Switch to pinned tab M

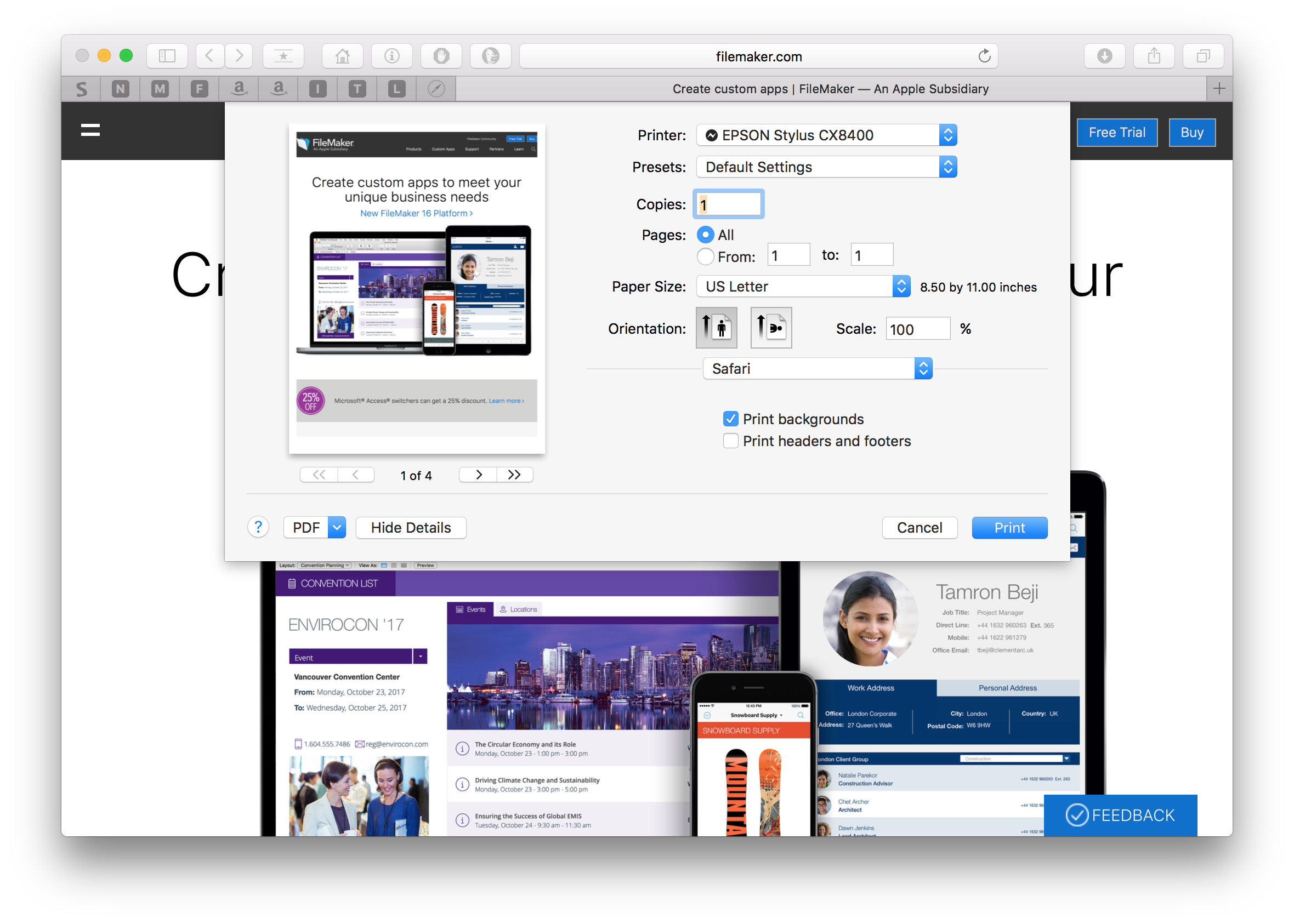(x=160, y=89)
